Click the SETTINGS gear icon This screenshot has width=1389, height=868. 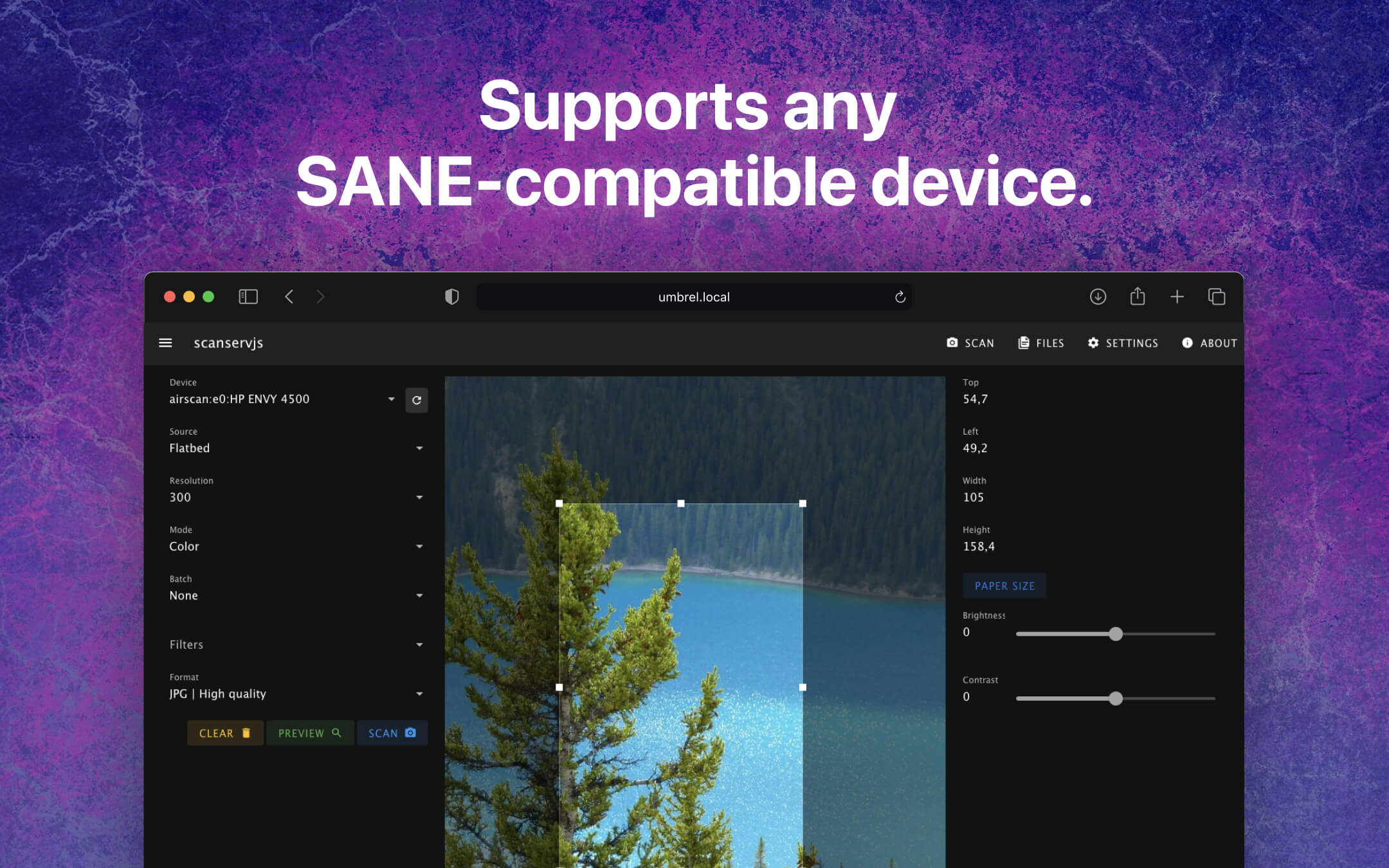click(1094, 343)
